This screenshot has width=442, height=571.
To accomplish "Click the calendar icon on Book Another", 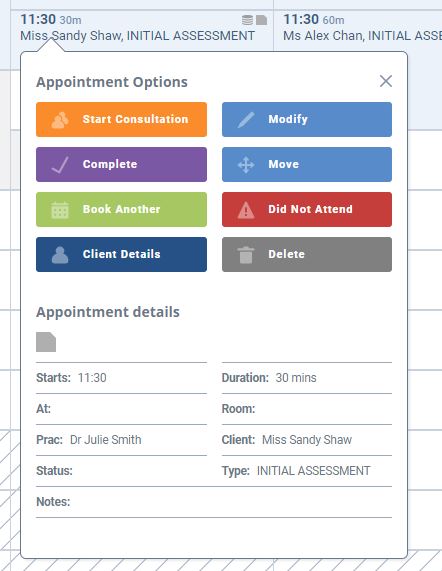I will [60, 210].
